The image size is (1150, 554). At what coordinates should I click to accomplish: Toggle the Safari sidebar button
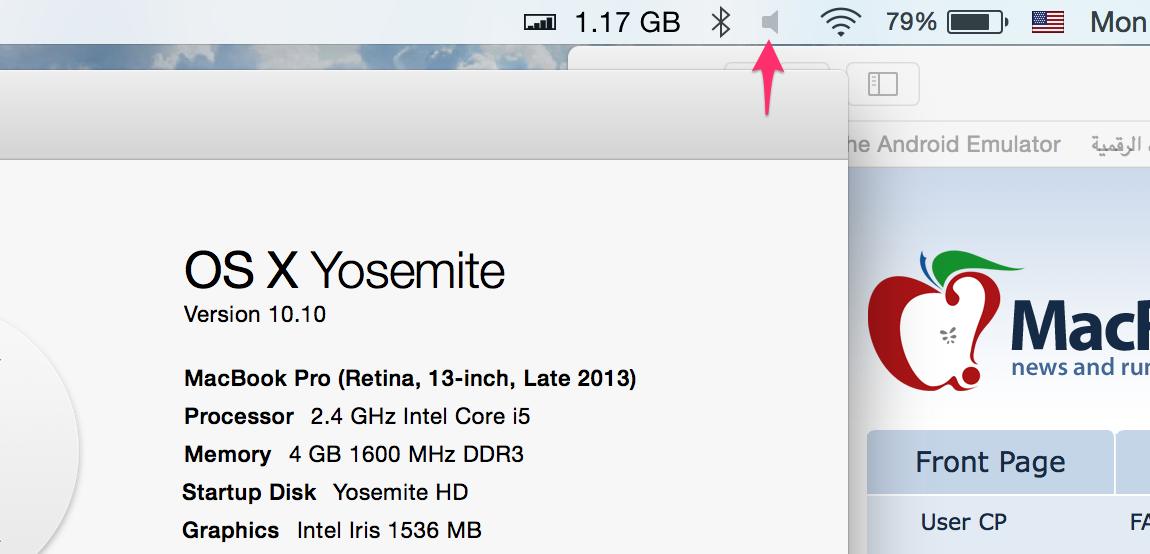882,85
